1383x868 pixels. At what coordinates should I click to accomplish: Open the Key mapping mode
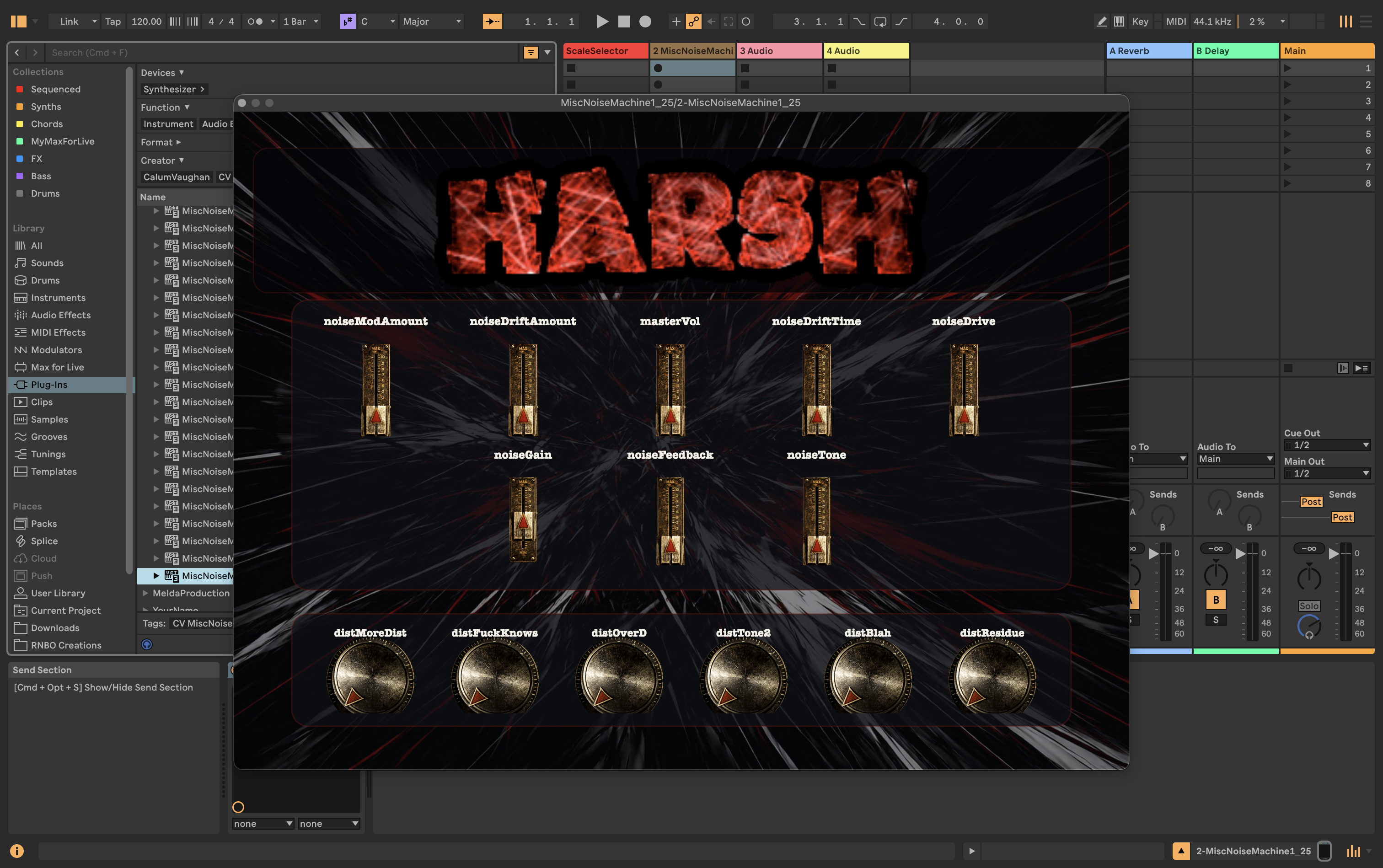1140,21
